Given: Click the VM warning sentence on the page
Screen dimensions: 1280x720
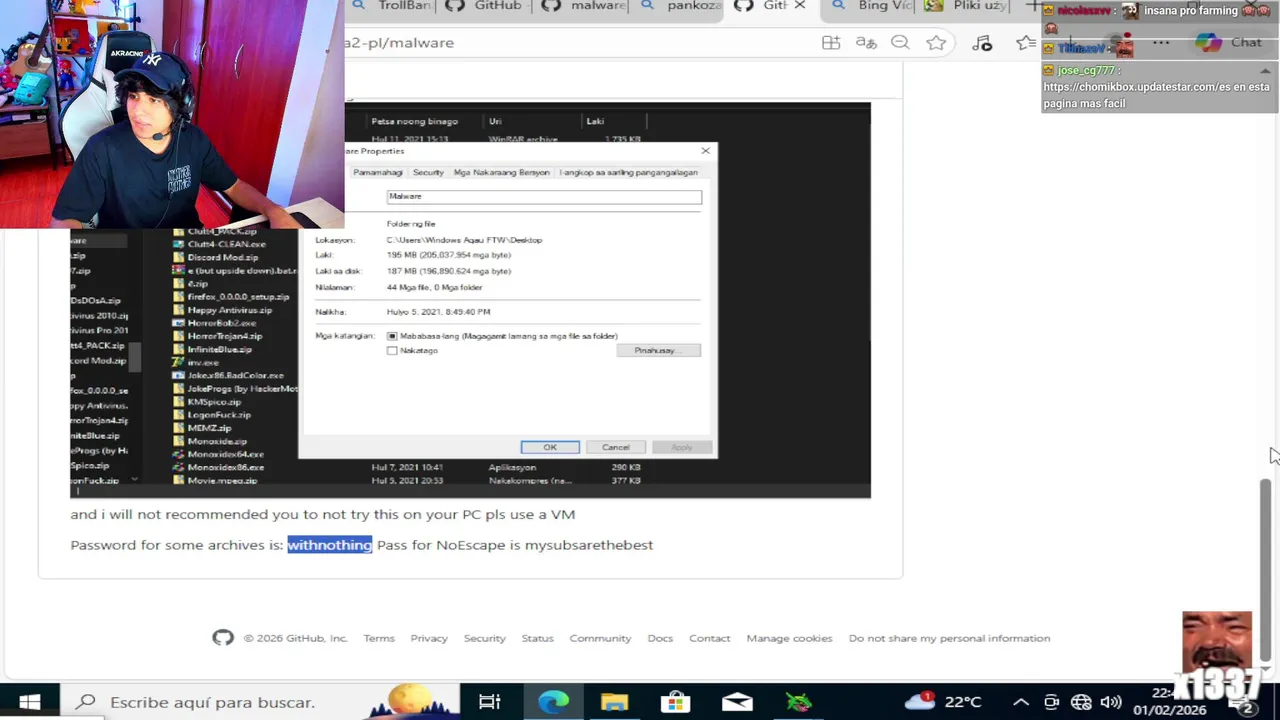Looking at the screenshot, I should [x=322, y=514].
